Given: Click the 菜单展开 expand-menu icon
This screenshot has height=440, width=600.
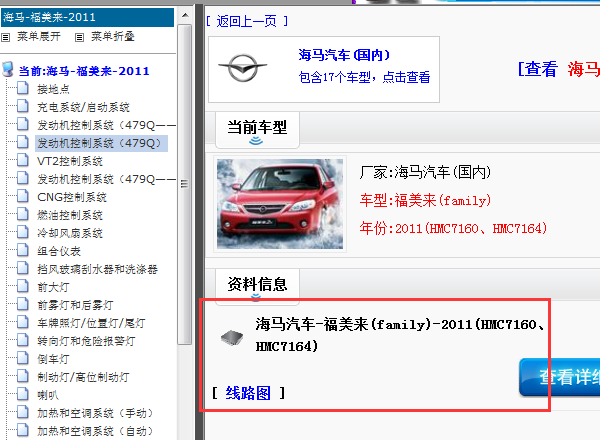Looking at the screenshot, I should tap(5, 37).
